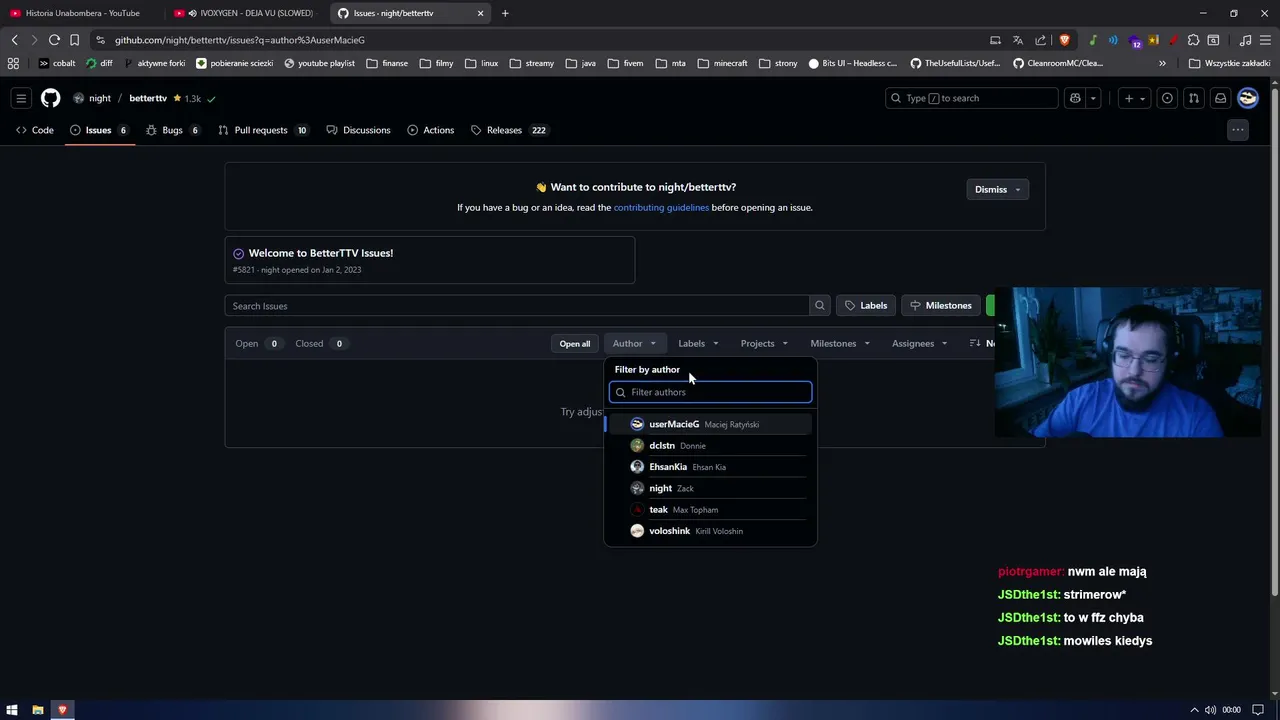Click the Filter authors text box
1280x720 pixels.
[711, 392]
